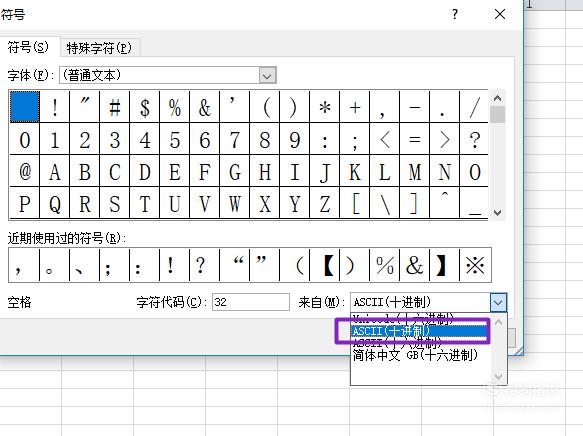The width and height of the screenshot is (583, 436).
Task: Select the ] bracket in the grid
Action: pos(415,203)
